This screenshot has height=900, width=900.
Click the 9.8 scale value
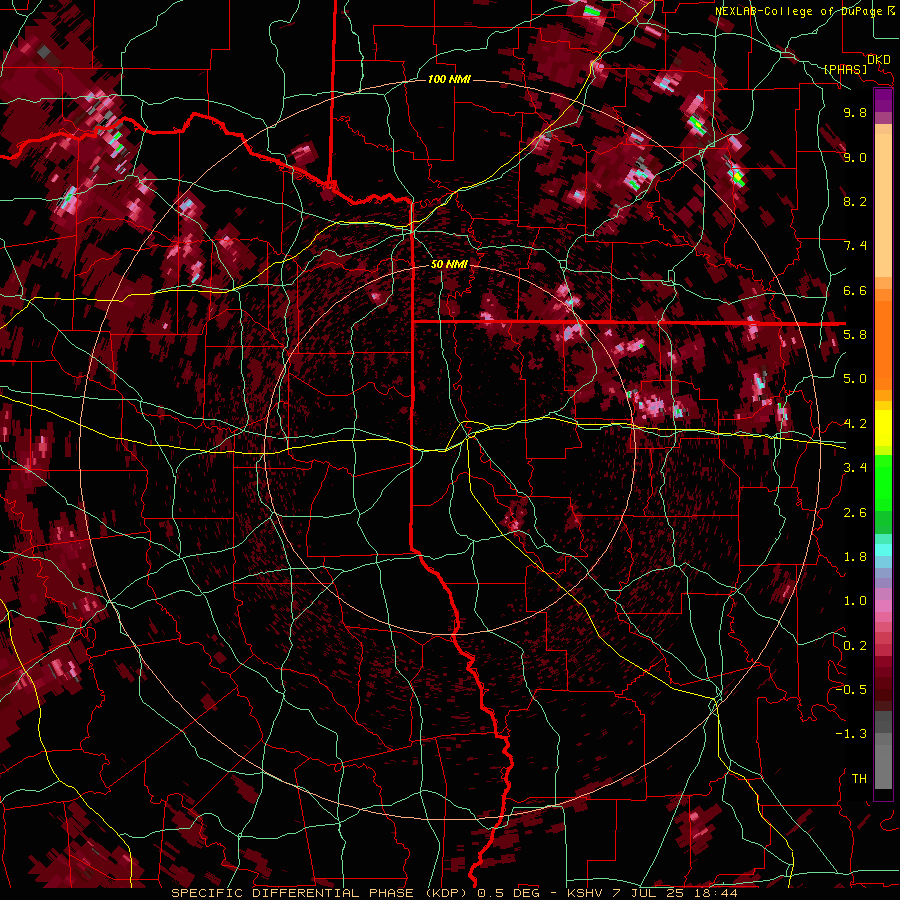tap(855, 112)
